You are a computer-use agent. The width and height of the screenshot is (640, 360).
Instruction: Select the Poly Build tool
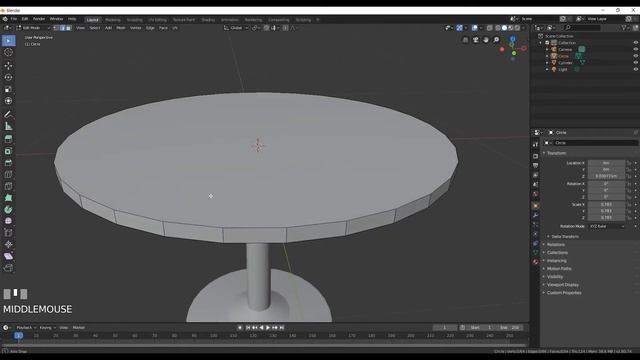pos(9,198)
